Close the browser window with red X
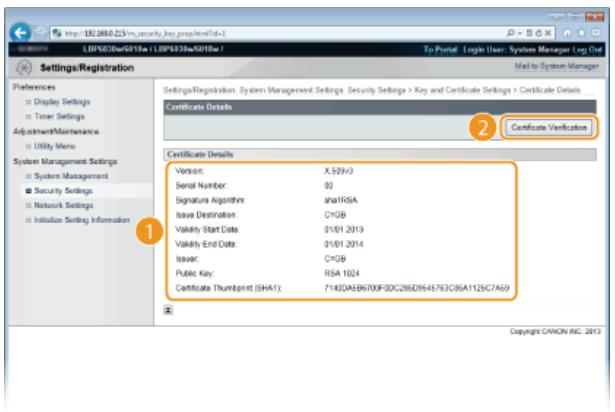This screenshot has width=615, height=412. [x=595, y=16]
